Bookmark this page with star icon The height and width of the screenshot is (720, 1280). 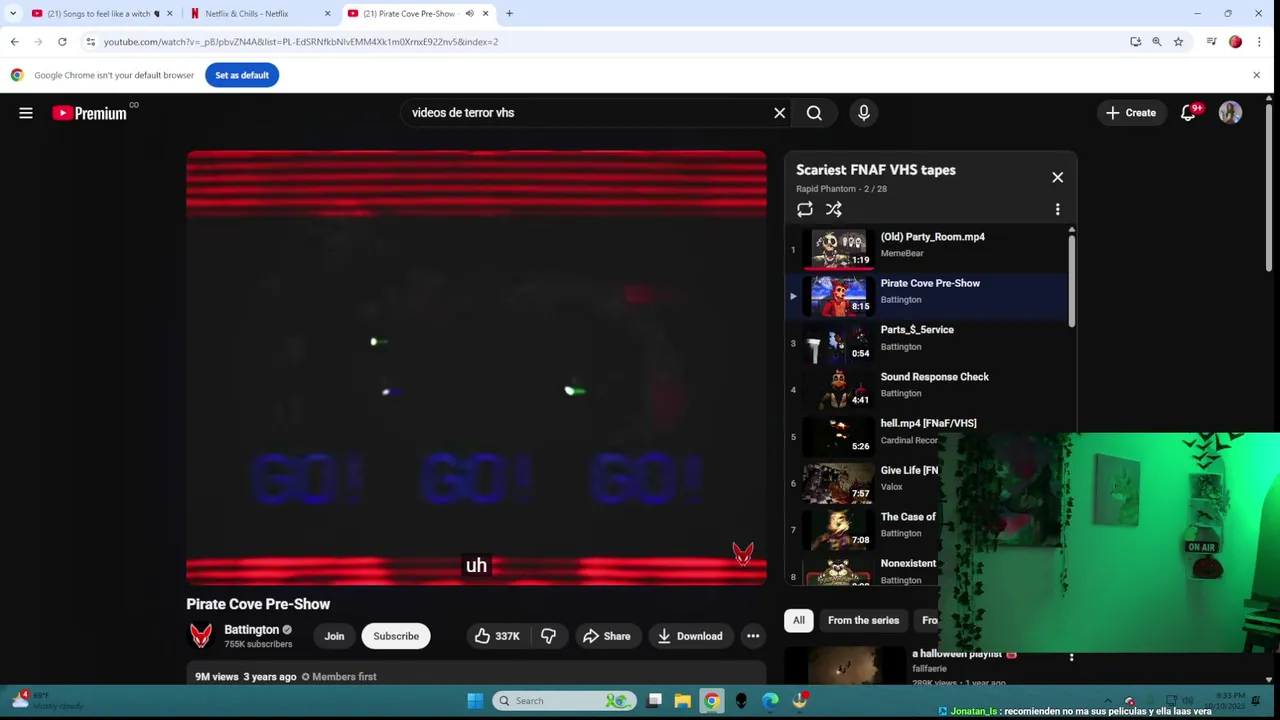click(1178, 42)
